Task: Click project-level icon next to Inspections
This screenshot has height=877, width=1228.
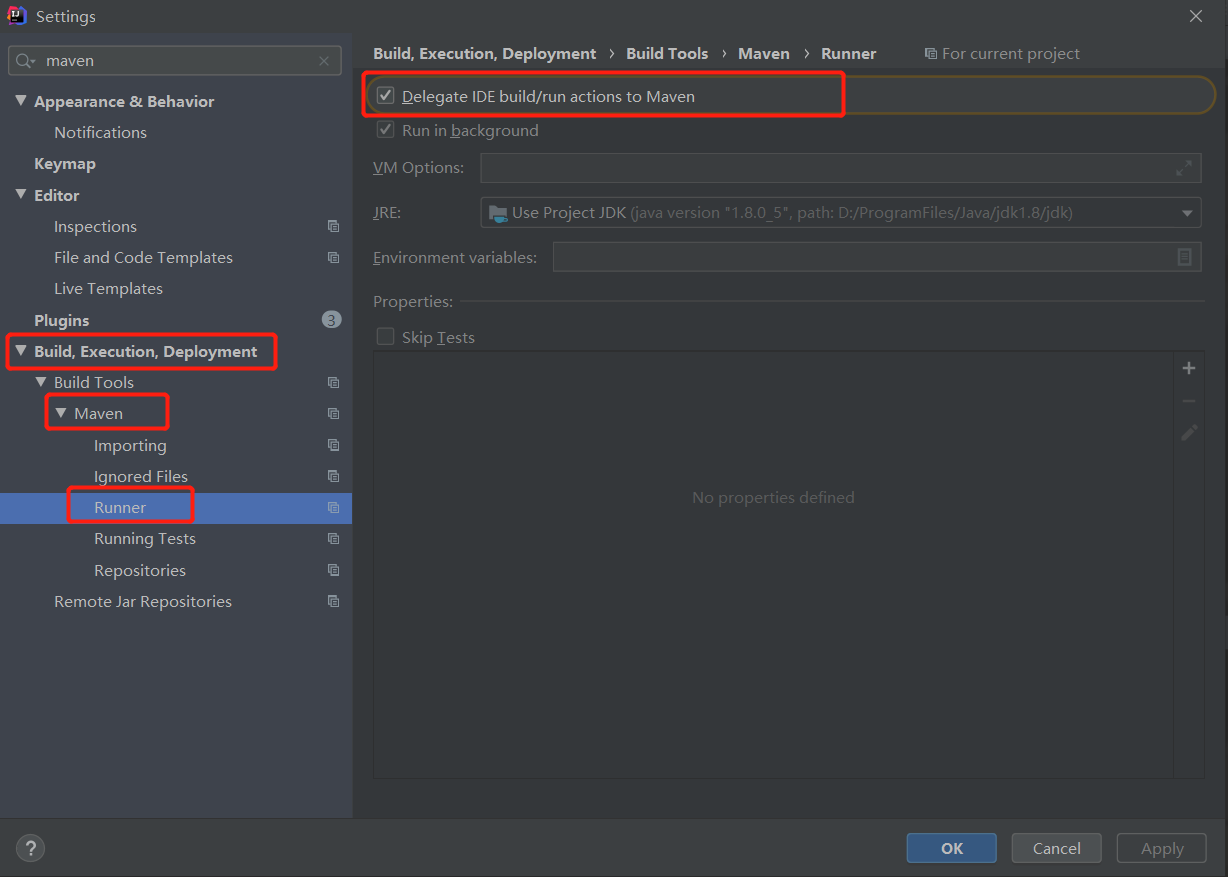Action: pyautogui.click(x=333, y=227)
